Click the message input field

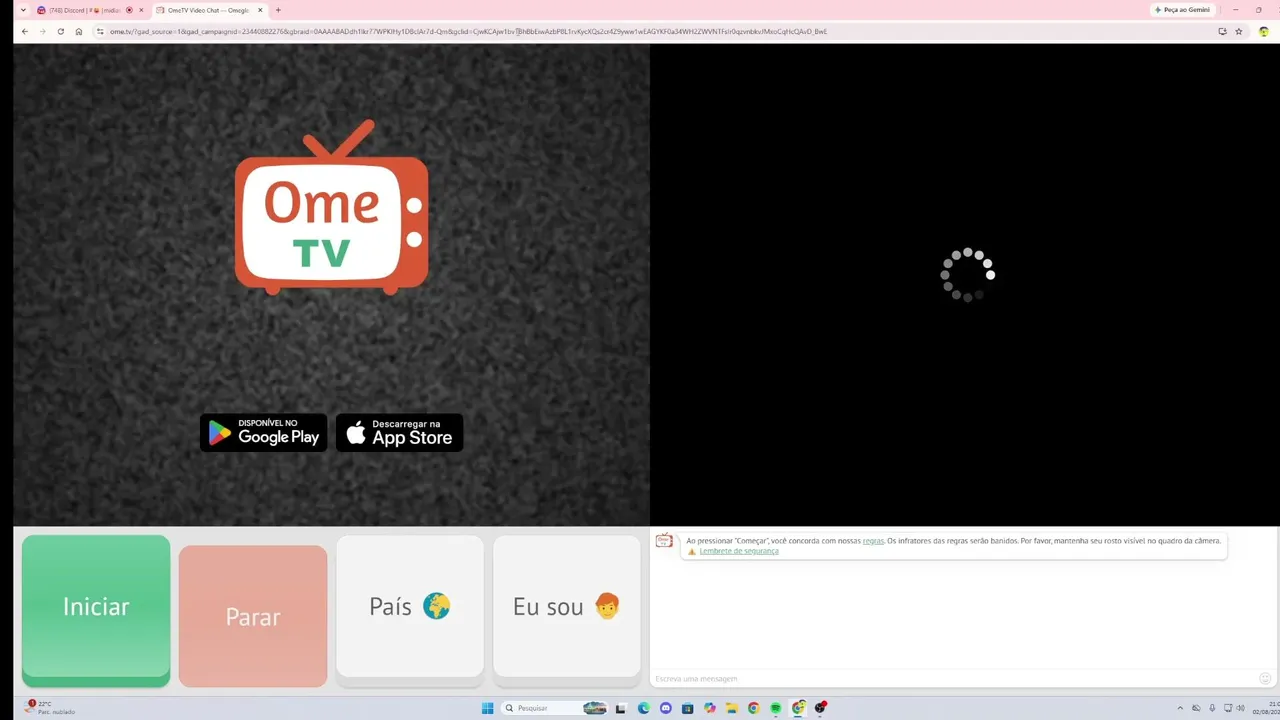[955, 679]
